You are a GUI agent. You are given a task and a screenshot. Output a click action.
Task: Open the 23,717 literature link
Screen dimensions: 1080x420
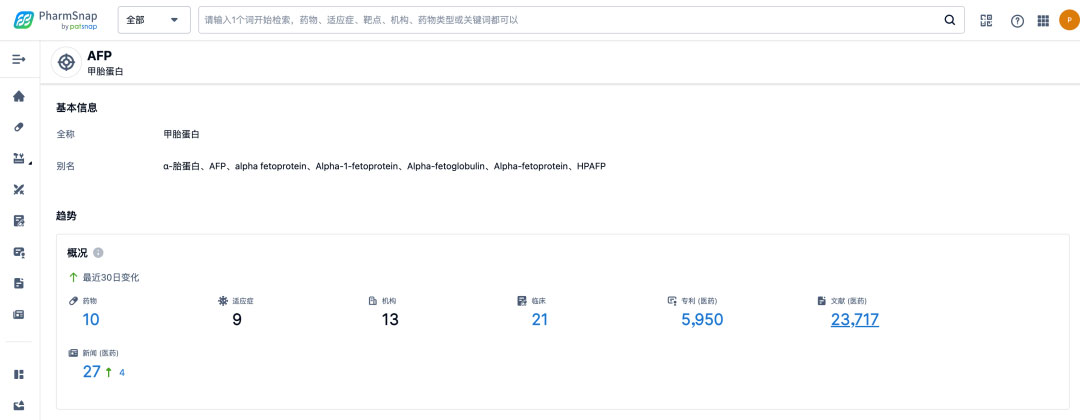coord(854,320)
